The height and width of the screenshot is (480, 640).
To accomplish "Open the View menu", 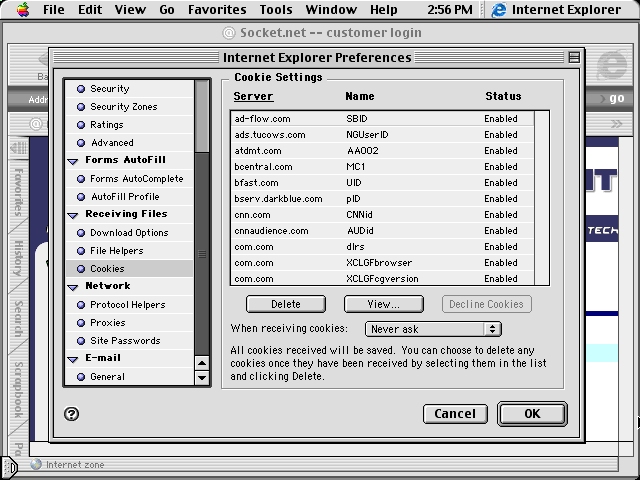I will [x=130, y=9].
